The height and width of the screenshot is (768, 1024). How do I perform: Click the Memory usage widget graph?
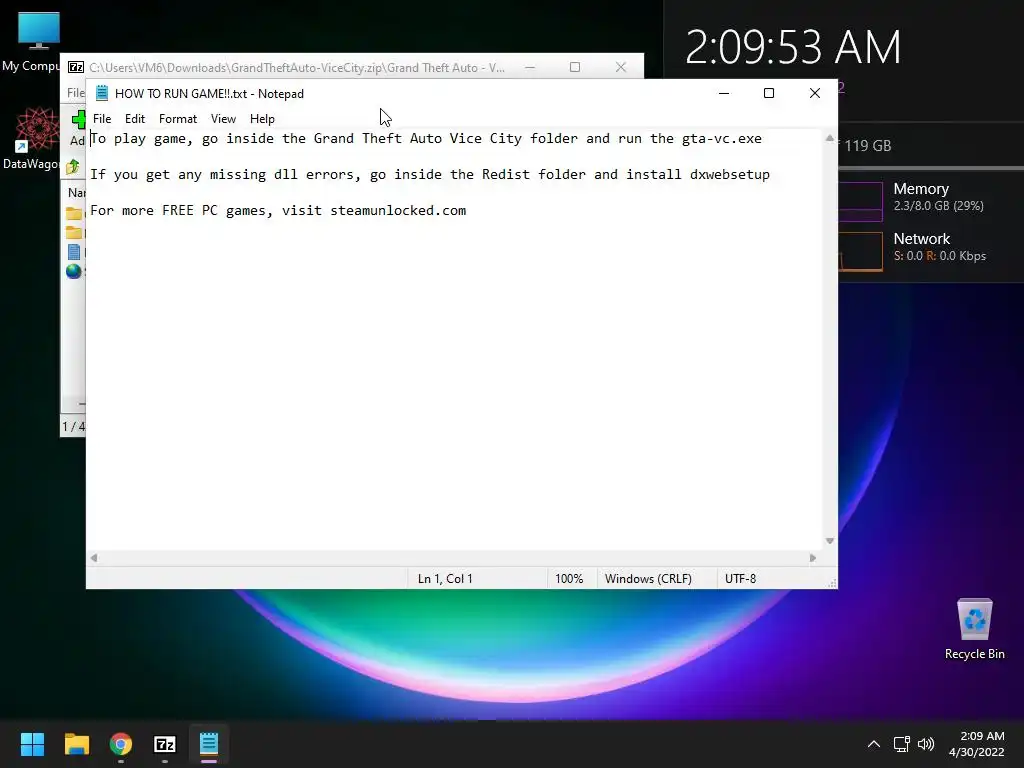tap(860, 201)
